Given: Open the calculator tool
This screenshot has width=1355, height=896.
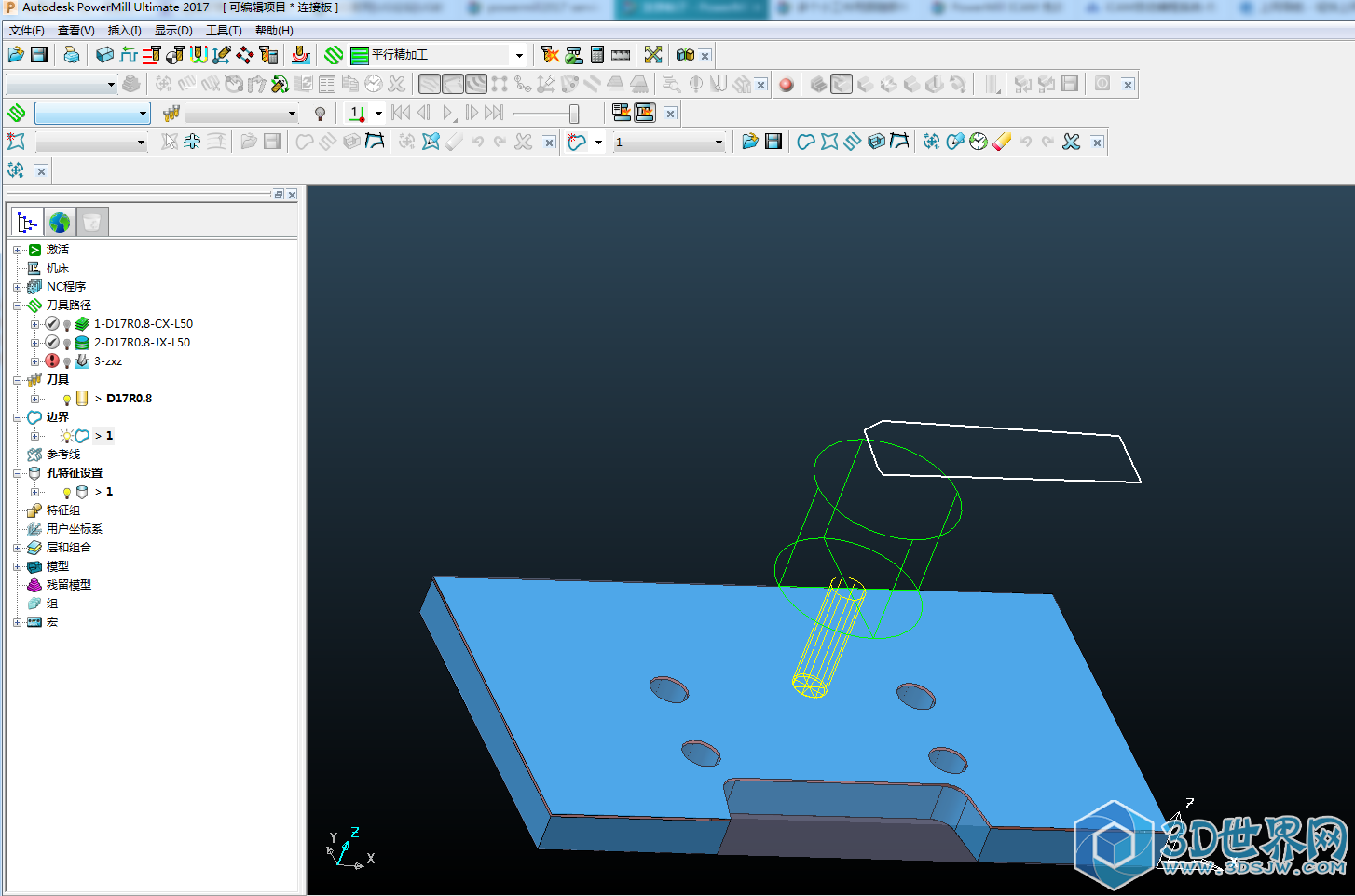Looking at the screenshot, I should 597,55.
